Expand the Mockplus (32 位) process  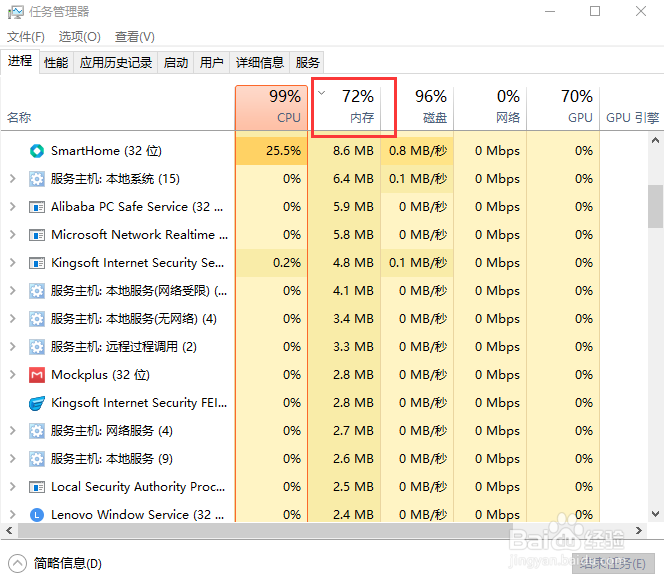[13, 374]
